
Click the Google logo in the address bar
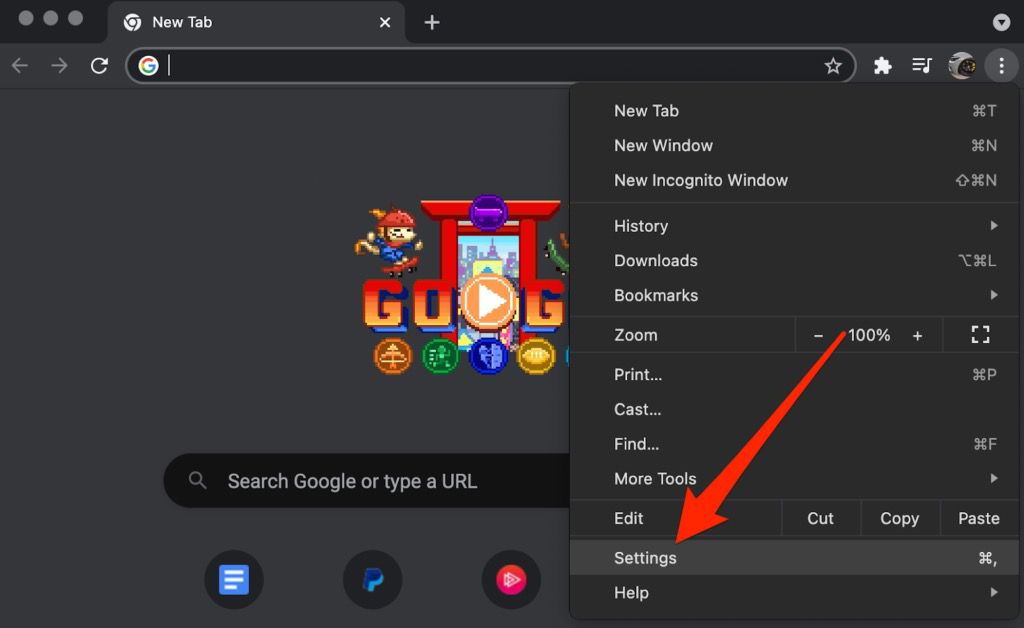point(148,65)
